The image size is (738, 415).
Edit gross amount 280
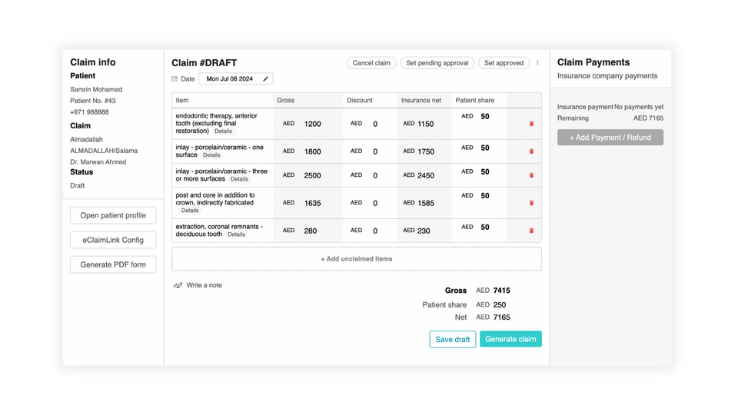tap(310, 231)
